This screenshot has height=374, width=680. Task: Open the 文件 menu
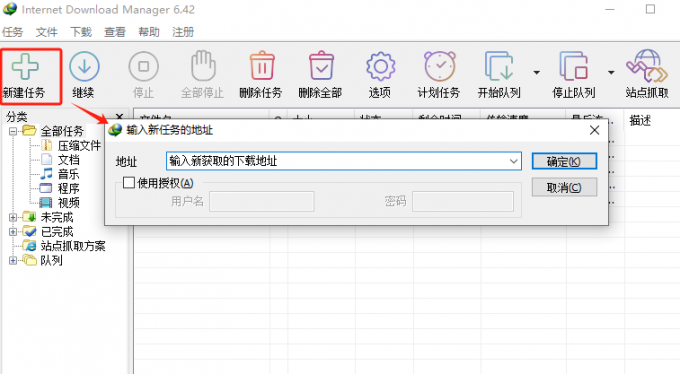click(46, 32)
